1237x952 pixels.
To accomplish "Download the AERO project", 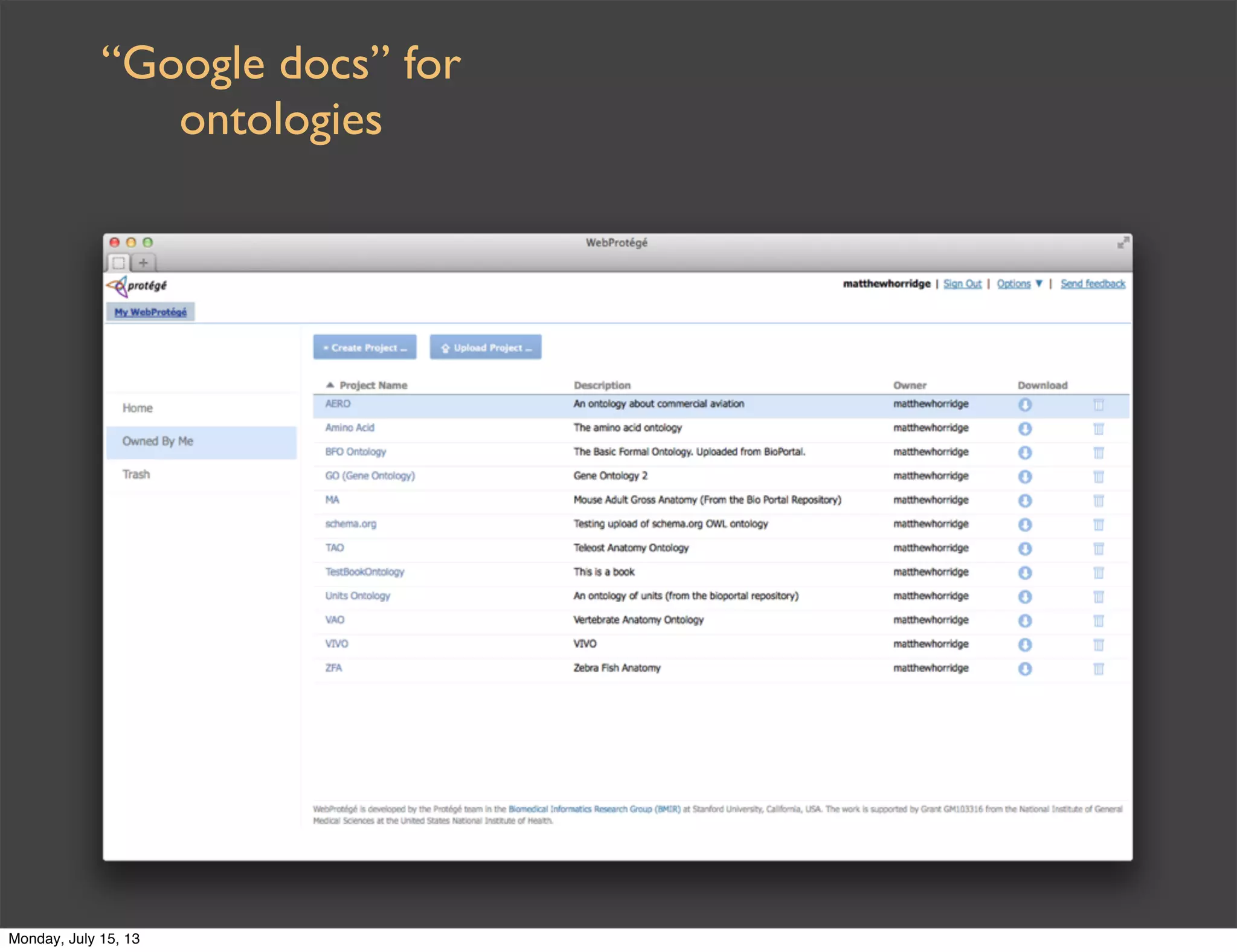I will 1025,405.
